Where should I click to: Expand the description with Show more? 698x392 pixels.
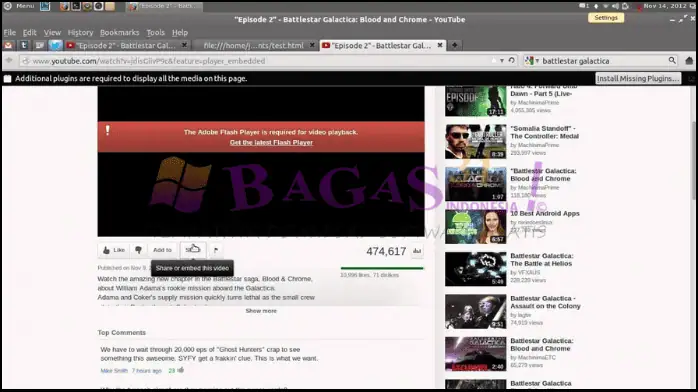(261, 311)
